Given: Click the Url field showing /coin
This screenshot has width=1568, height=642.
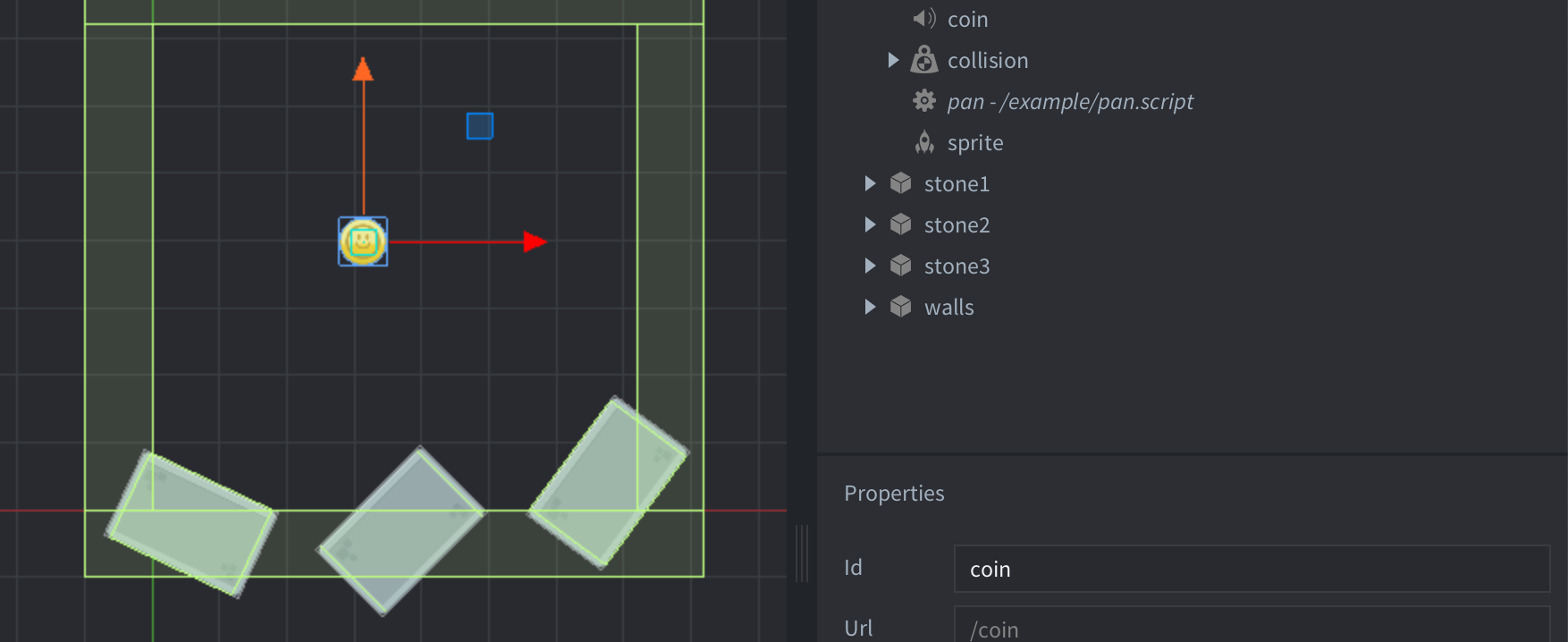Looking at the screenshot, I should click(1252, 626).
